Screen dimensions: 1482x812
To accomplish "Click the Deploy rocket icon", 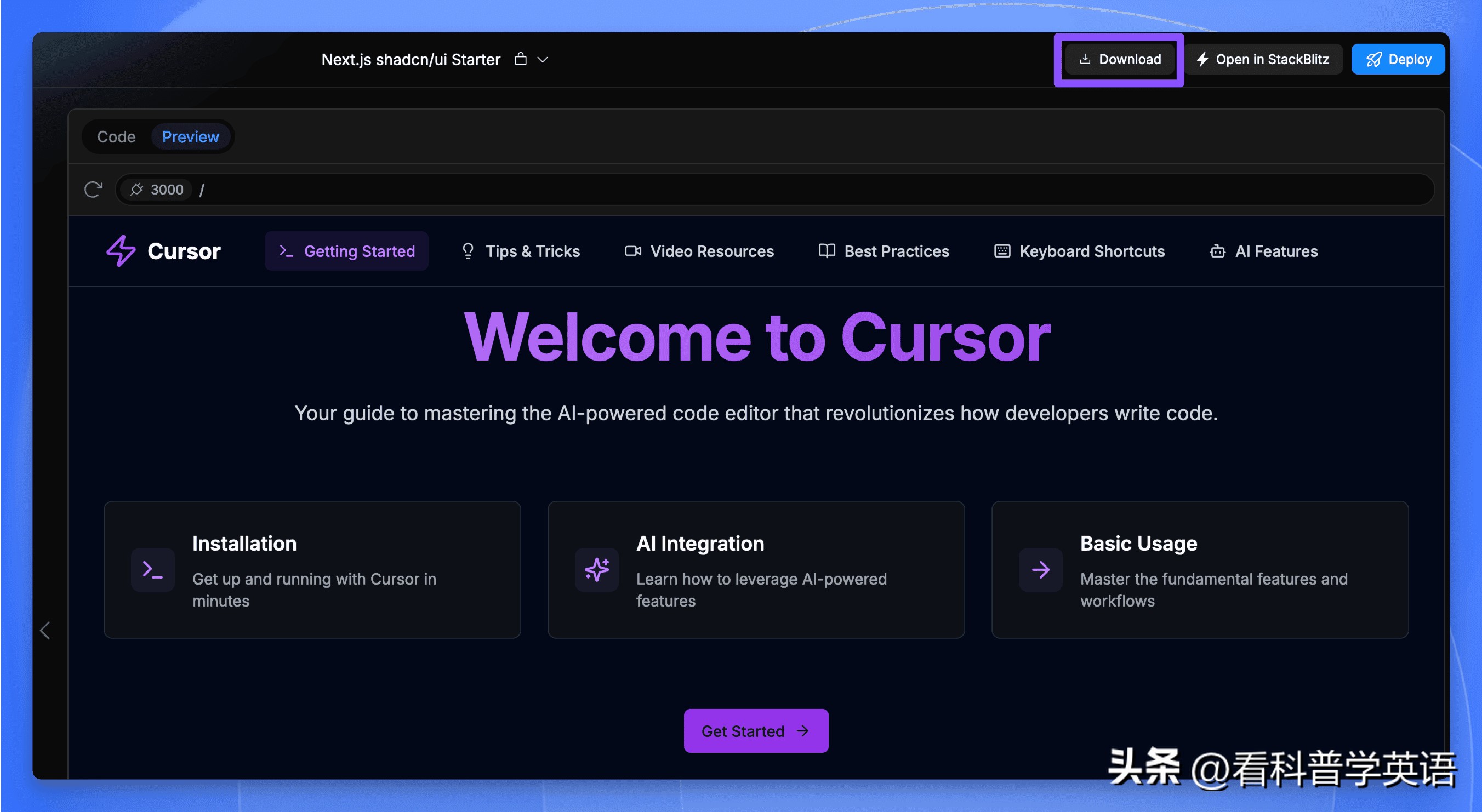I will [1374, 59].
